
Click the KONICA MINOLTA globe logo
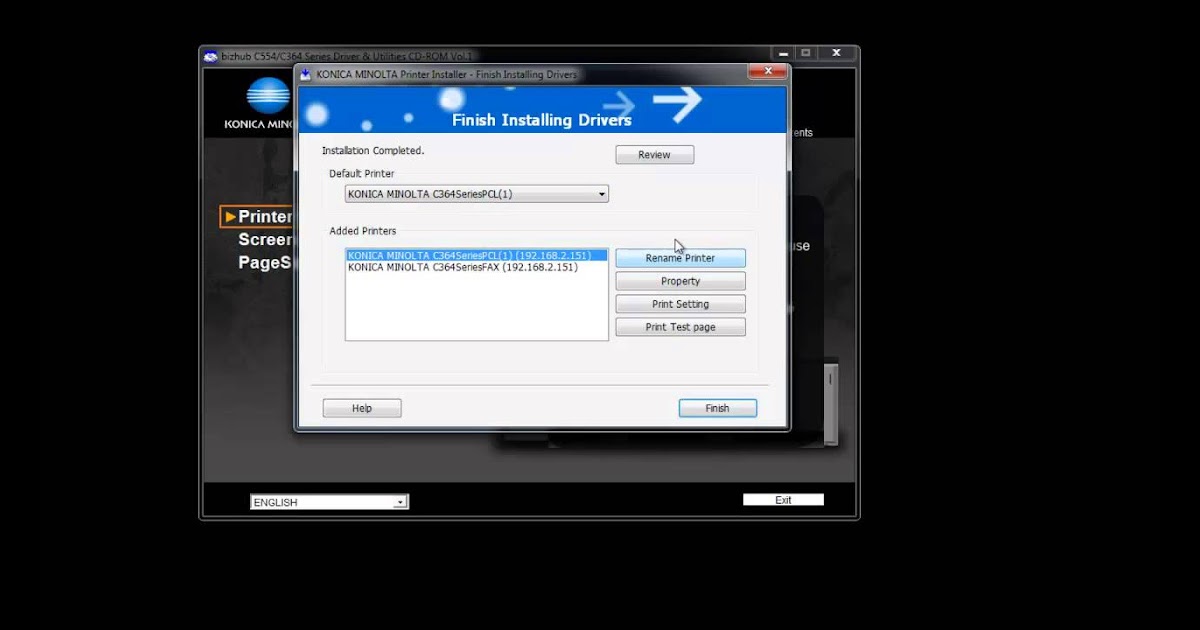(268, 96)
